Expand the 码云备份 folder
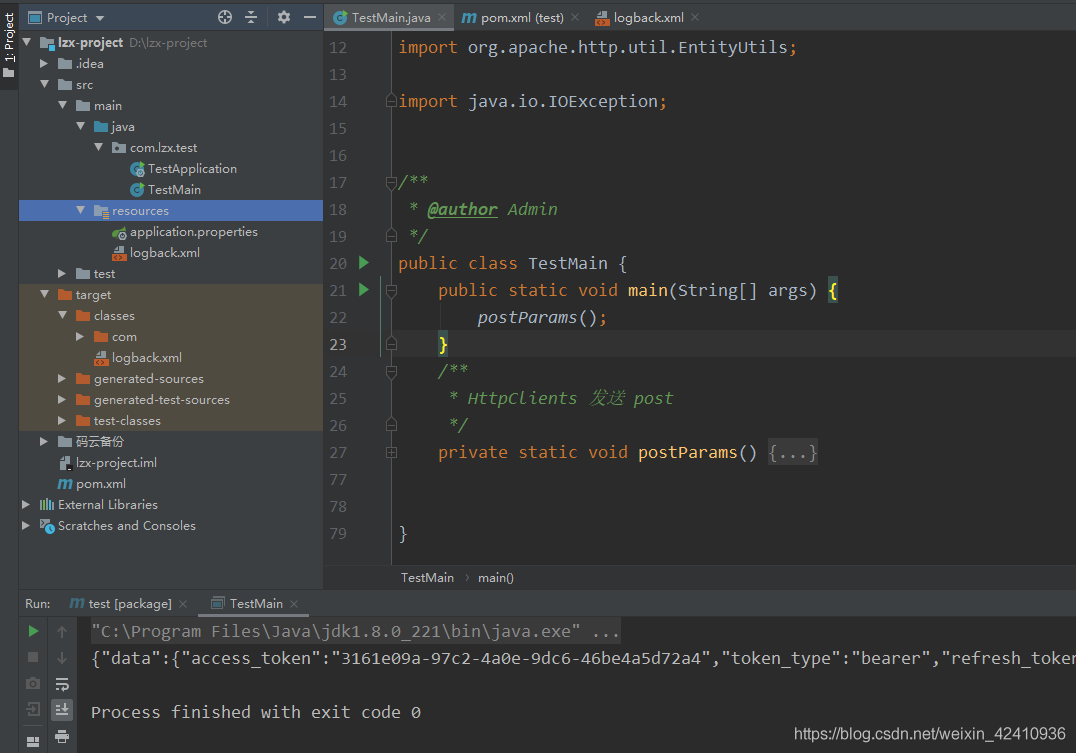 pos(44,441)
